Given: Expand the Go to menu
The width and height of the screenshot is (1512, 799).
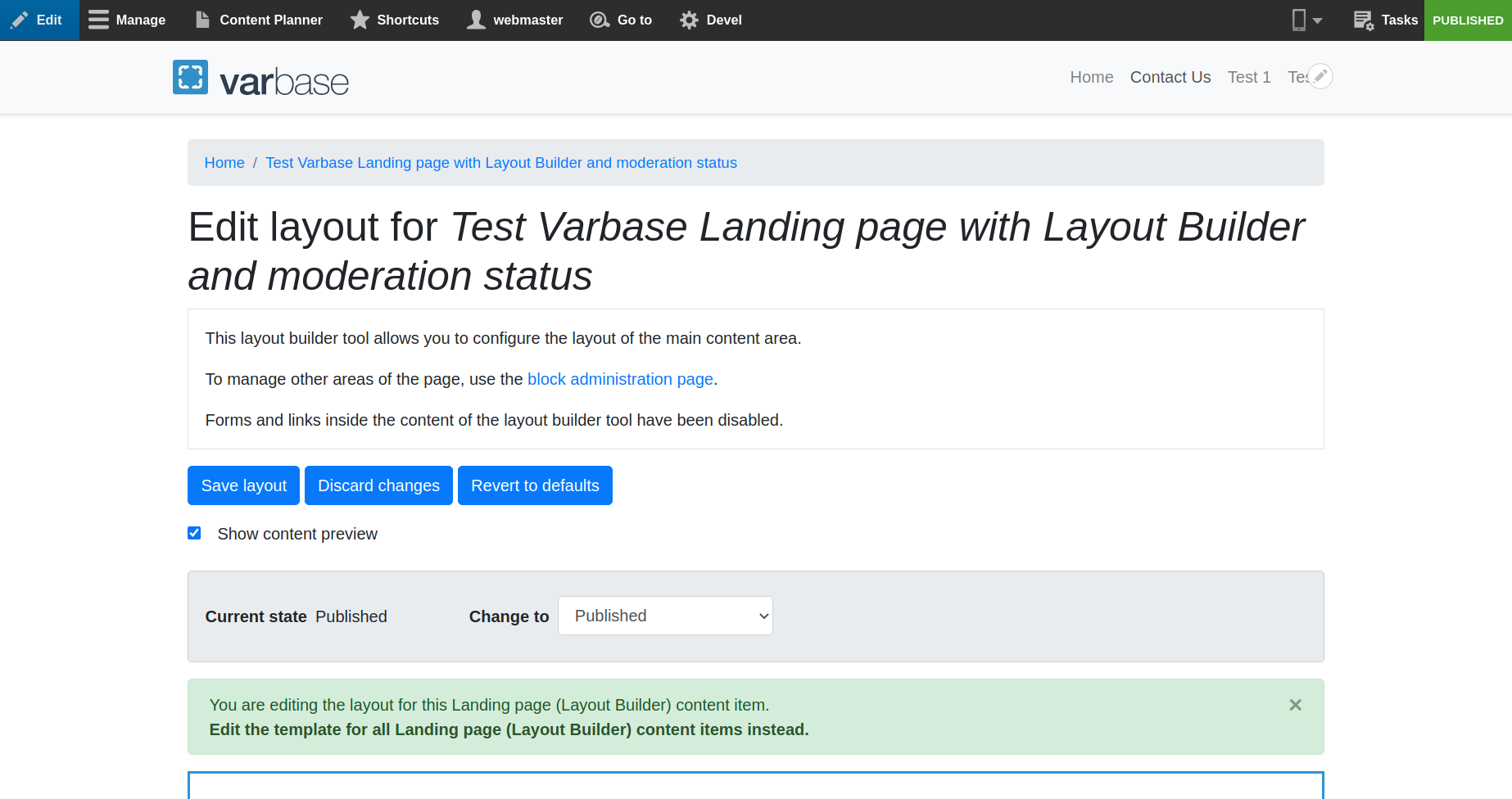Looking at the screenshot, I should [600, 20].
